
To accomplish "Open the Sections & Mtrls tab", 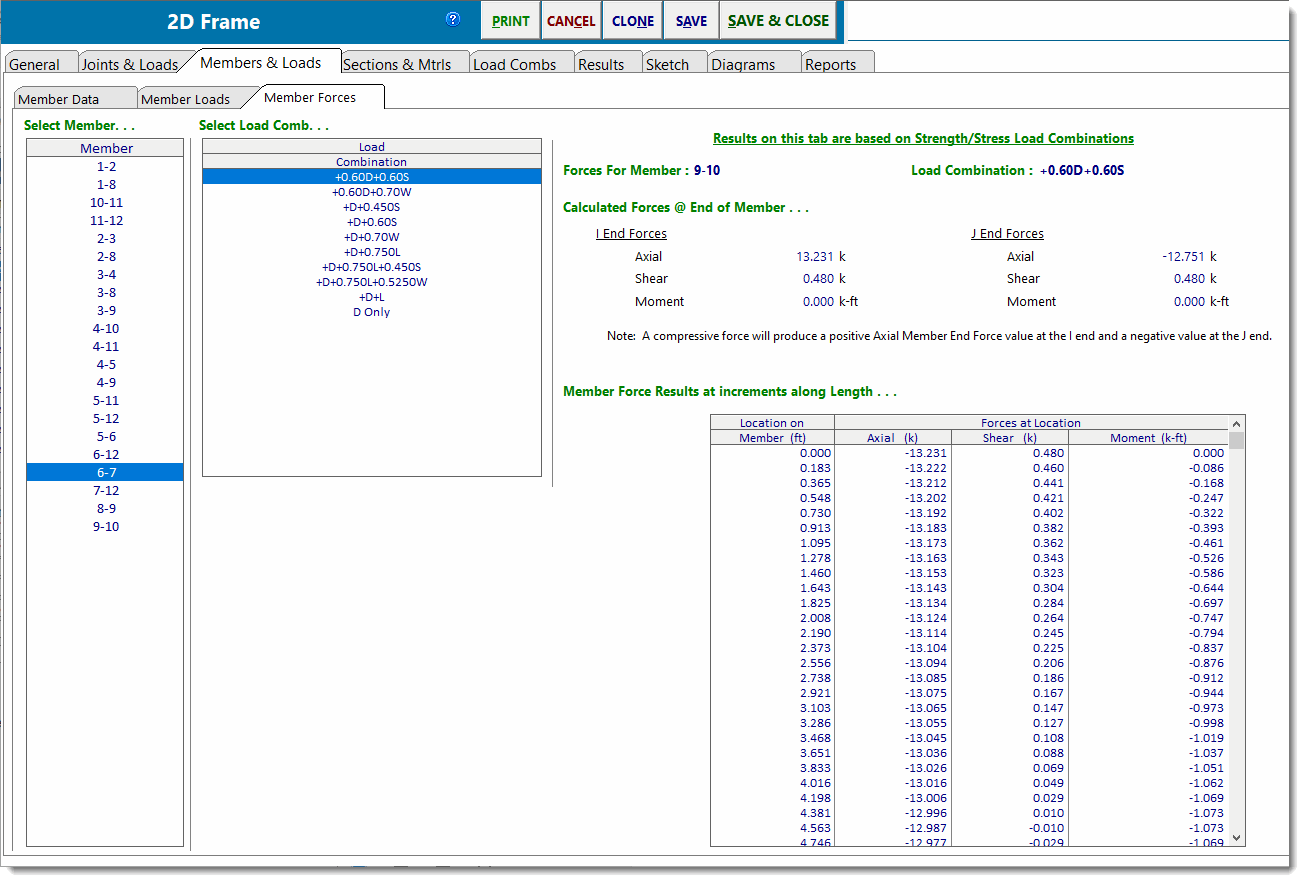I will (397, 64).
